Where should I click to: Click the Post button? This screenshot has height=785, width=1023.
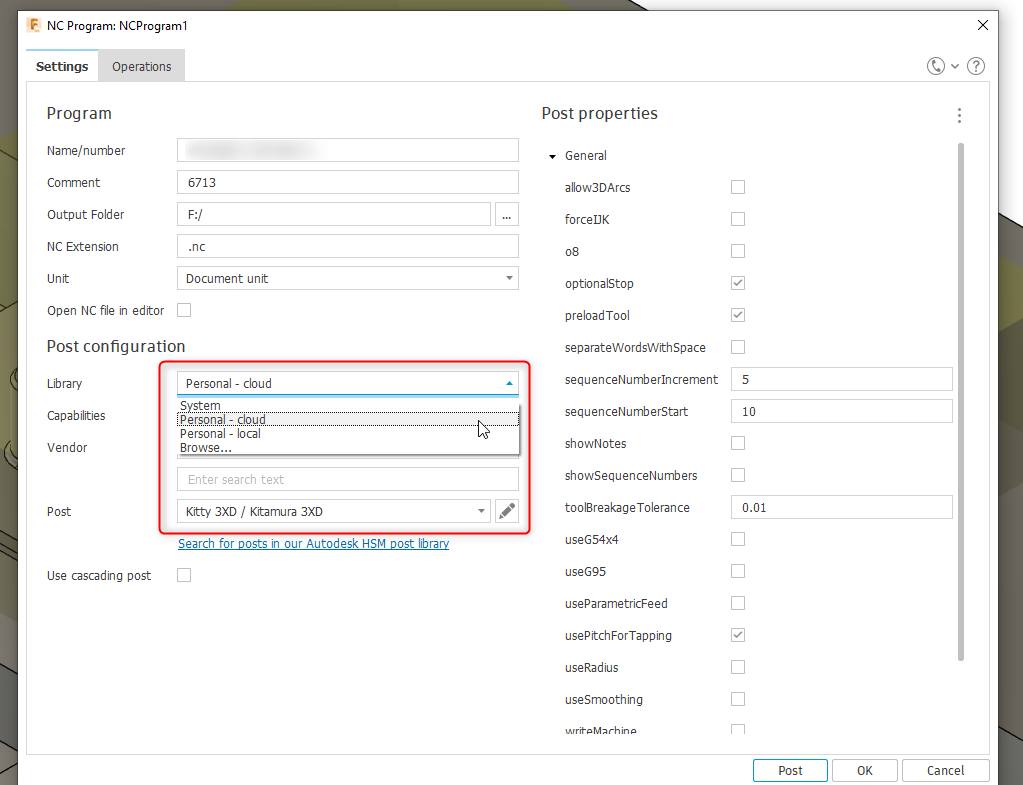[790, 770]
